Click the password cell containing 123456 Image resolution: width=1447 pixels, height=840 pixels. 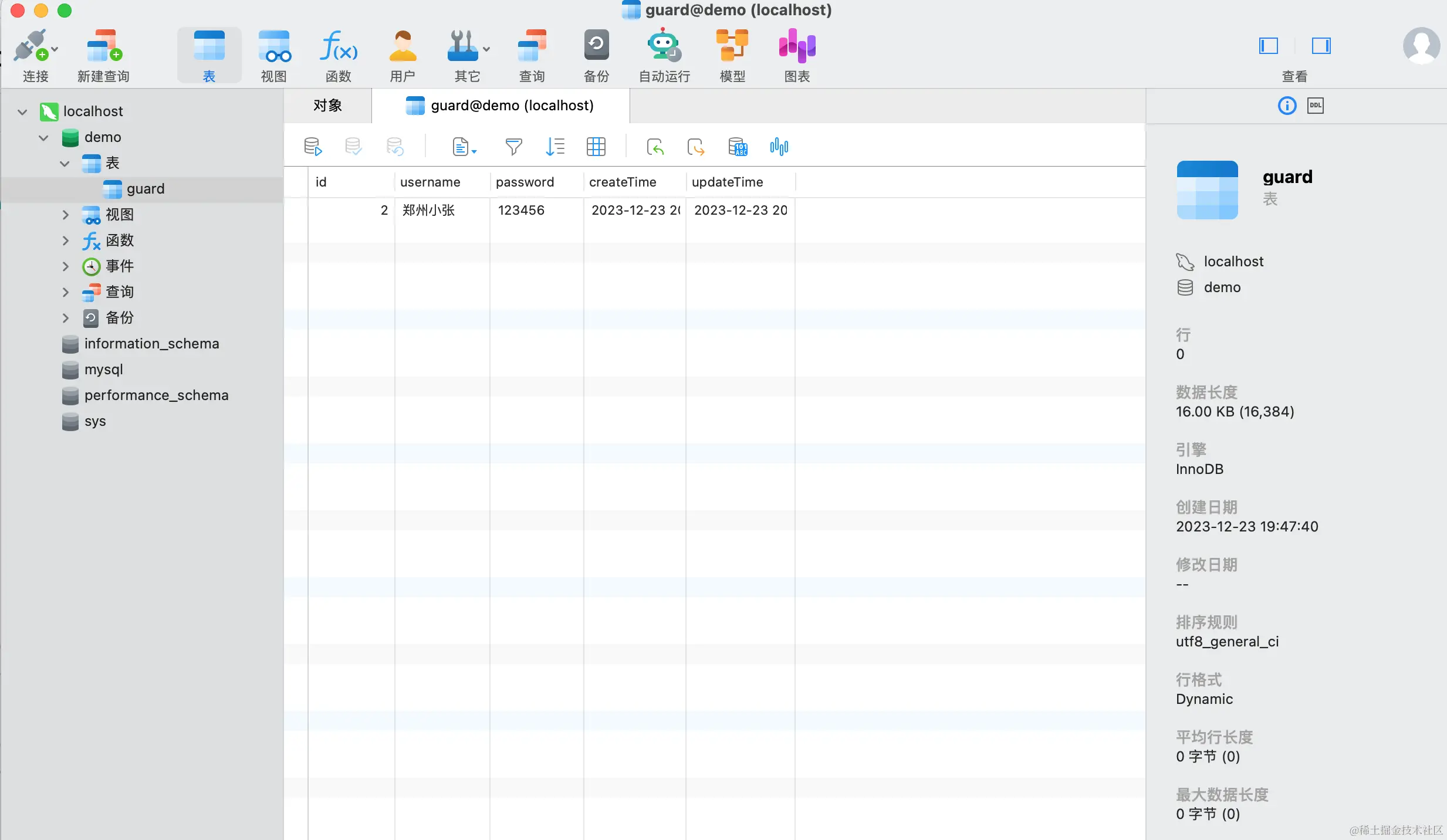[521, 210]
